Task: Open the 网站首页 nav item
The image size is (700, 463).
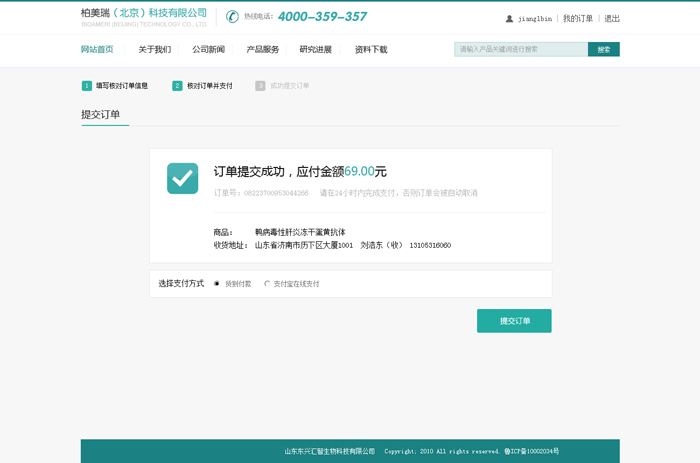Action: [x=97, y=50]
